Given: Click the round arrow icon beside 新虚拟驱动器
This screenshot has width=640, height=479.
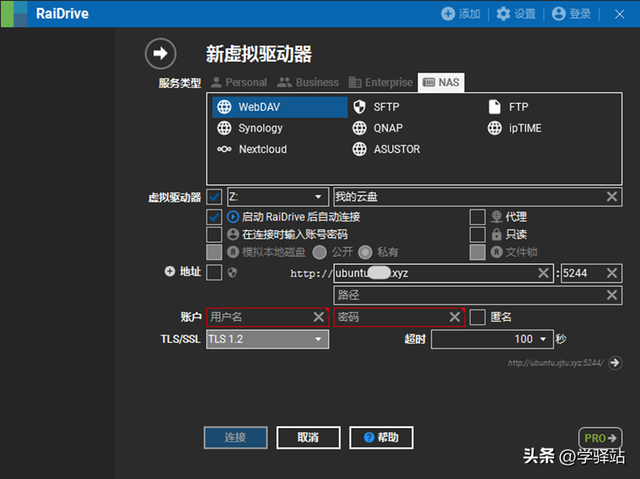Looking at the screenshot, I should 160,53.
